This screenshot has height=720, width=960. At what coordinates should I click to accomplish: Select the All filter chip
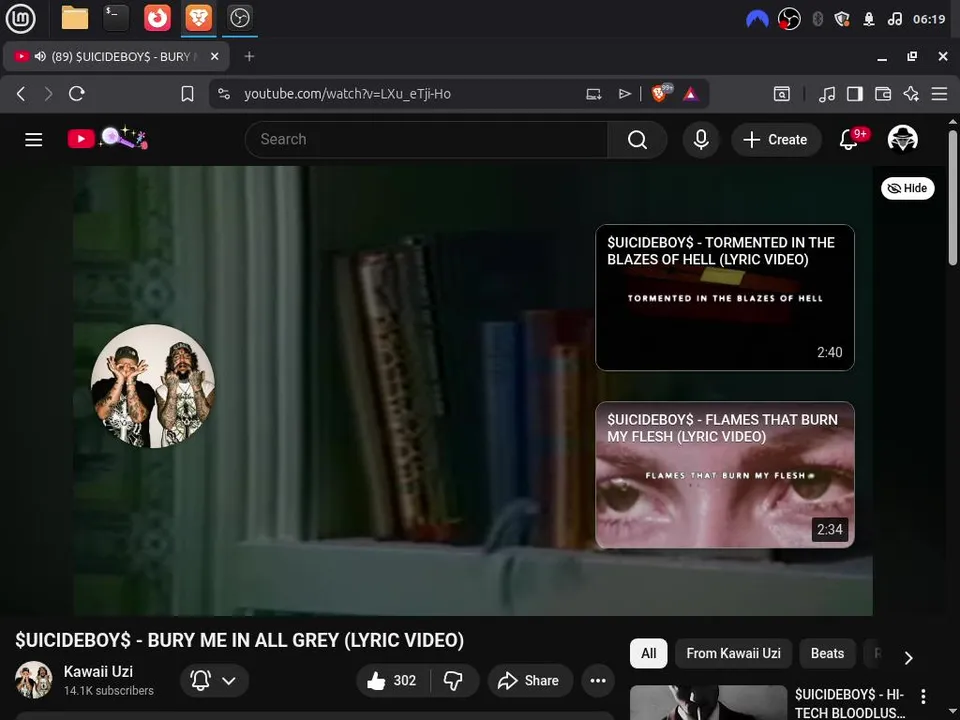pyautogui.click(x=648, y=653)
